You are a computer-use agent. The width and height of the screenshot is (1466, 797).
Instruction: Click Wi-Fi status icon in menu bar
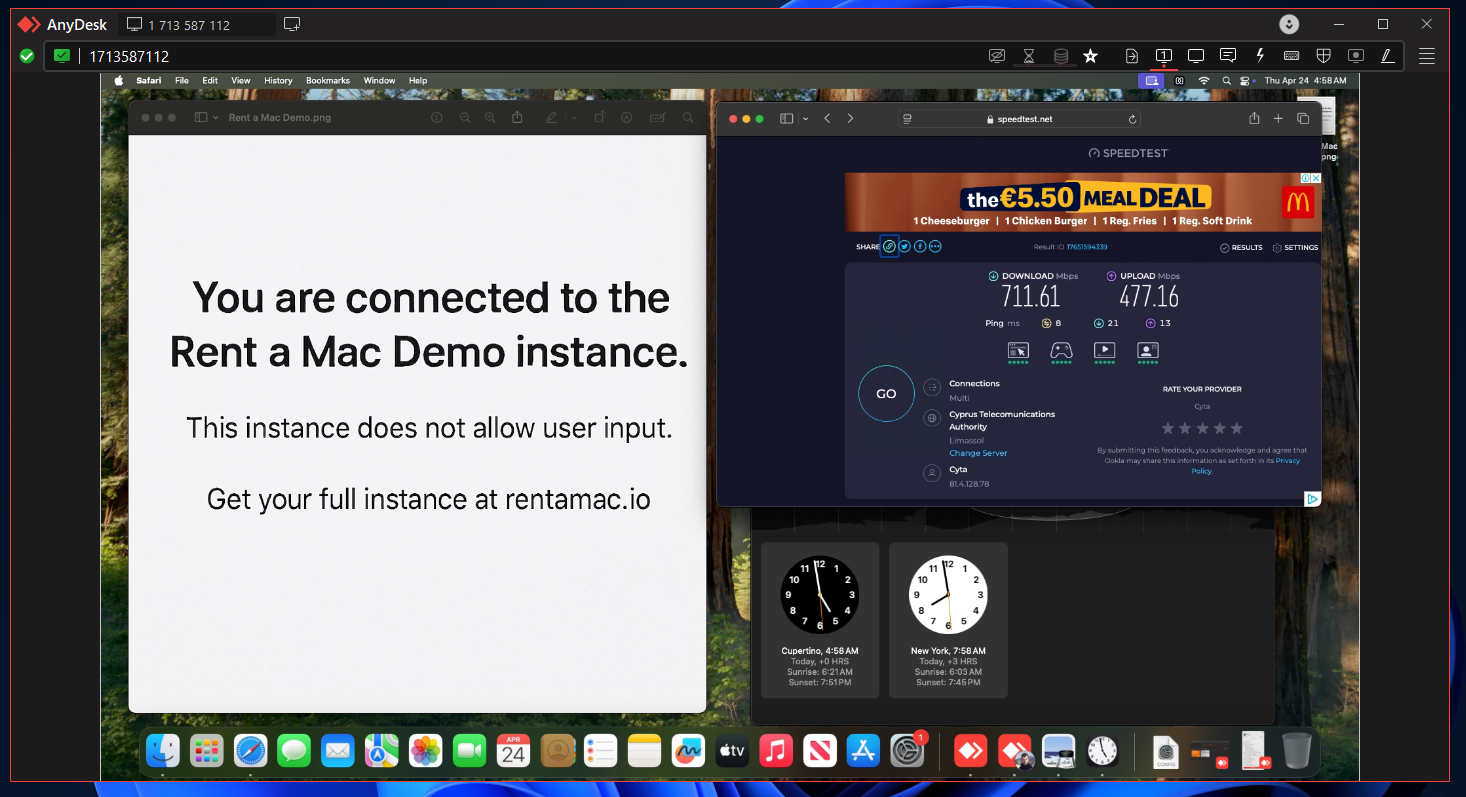[1204, 80]
